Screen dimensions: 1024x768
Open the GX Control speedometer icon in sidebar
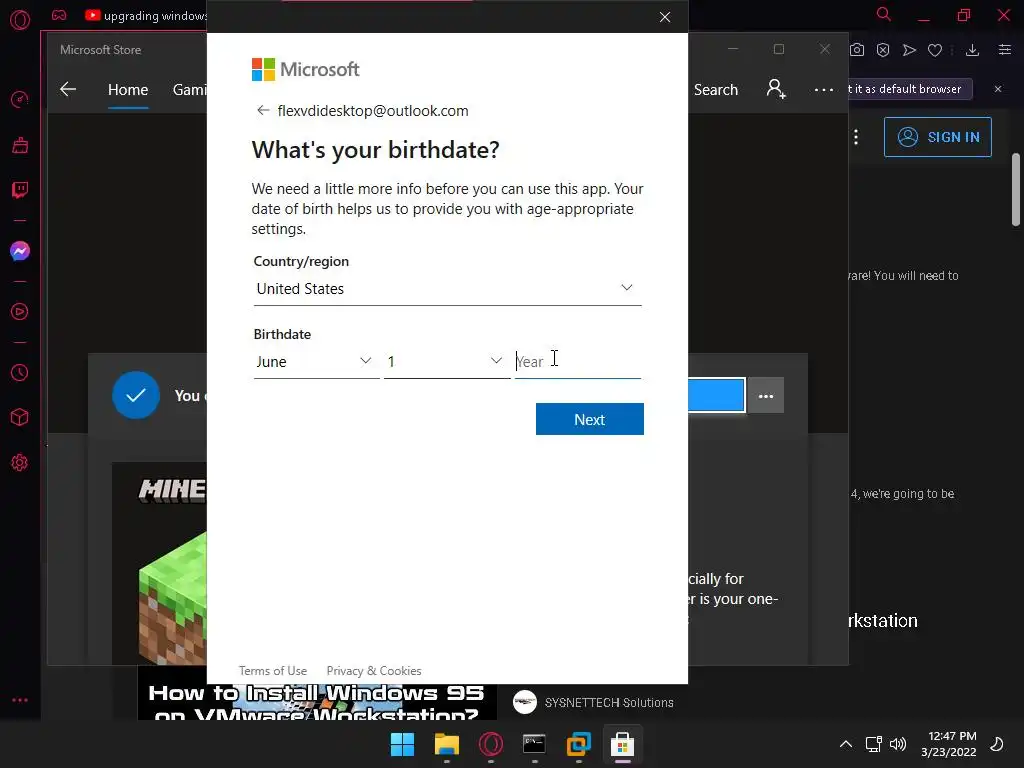(20, 99)
